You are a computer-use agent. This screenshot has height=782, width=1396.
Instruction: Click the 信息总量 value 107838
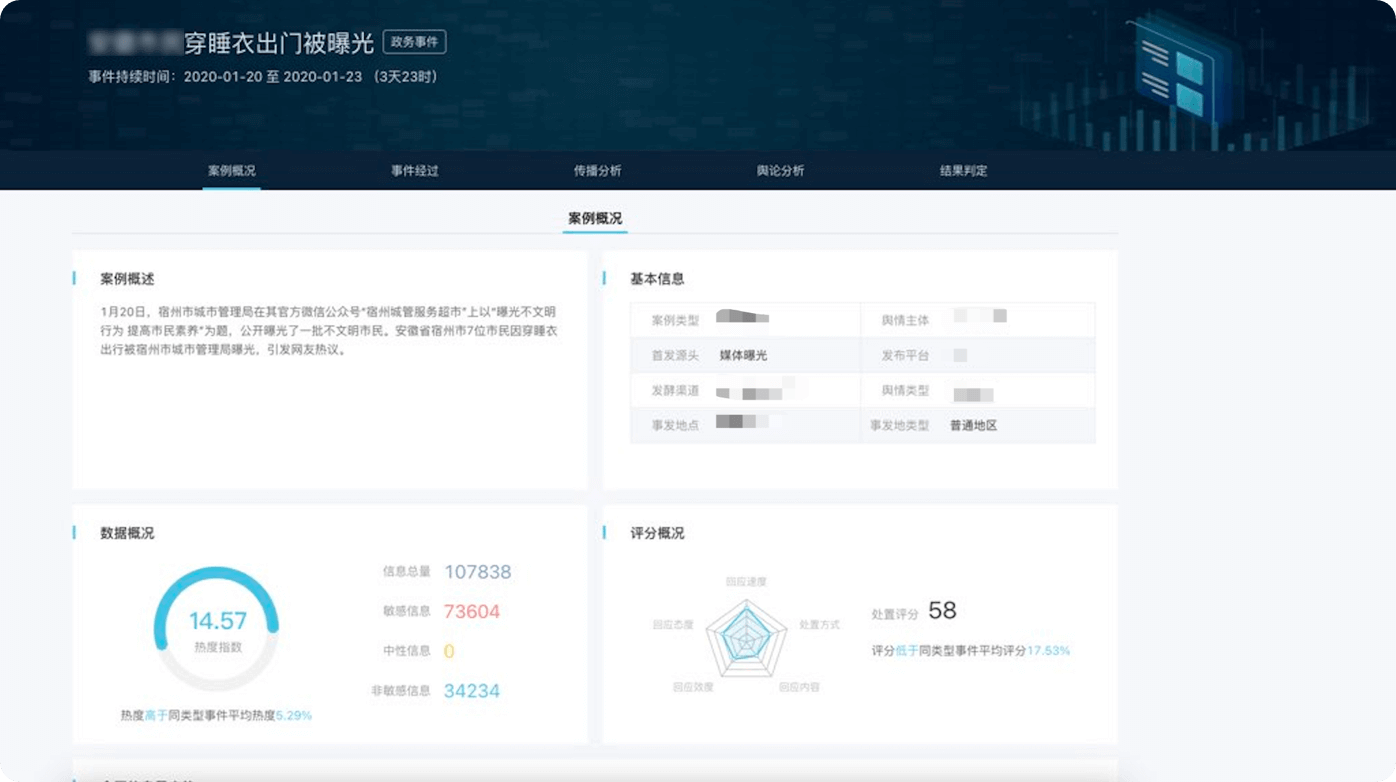coord(477,572)
